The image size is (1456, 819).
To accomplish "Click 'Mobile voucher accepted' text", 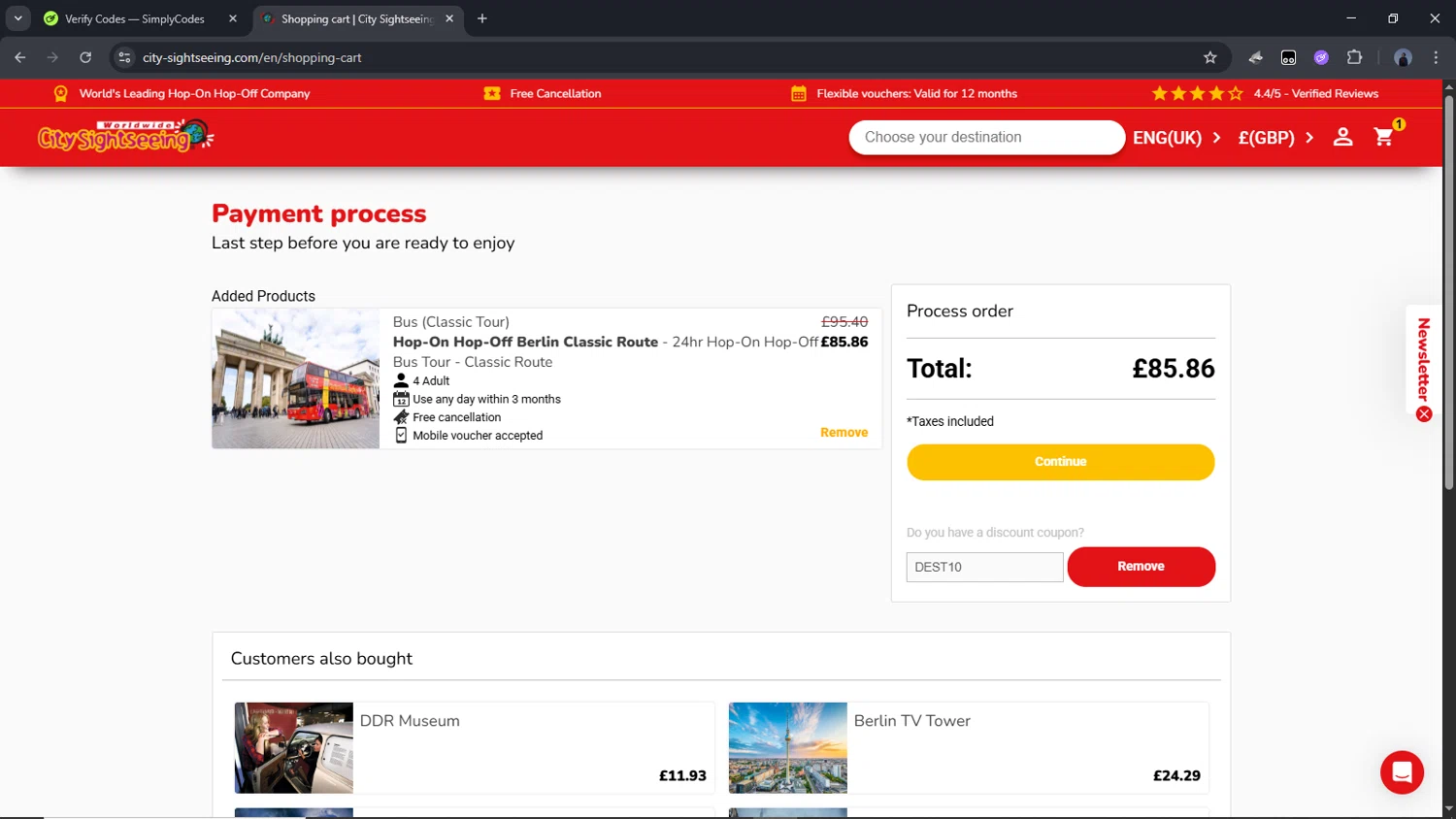I will [x=478, y=436].
